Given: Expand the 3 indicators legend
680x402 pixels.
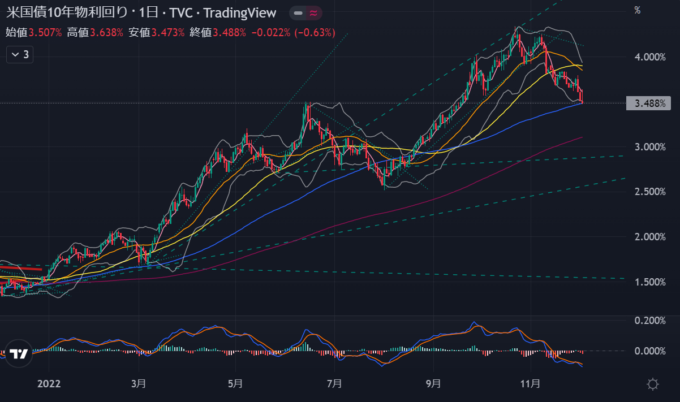Looking at the screenshot, I should (19, 55).
